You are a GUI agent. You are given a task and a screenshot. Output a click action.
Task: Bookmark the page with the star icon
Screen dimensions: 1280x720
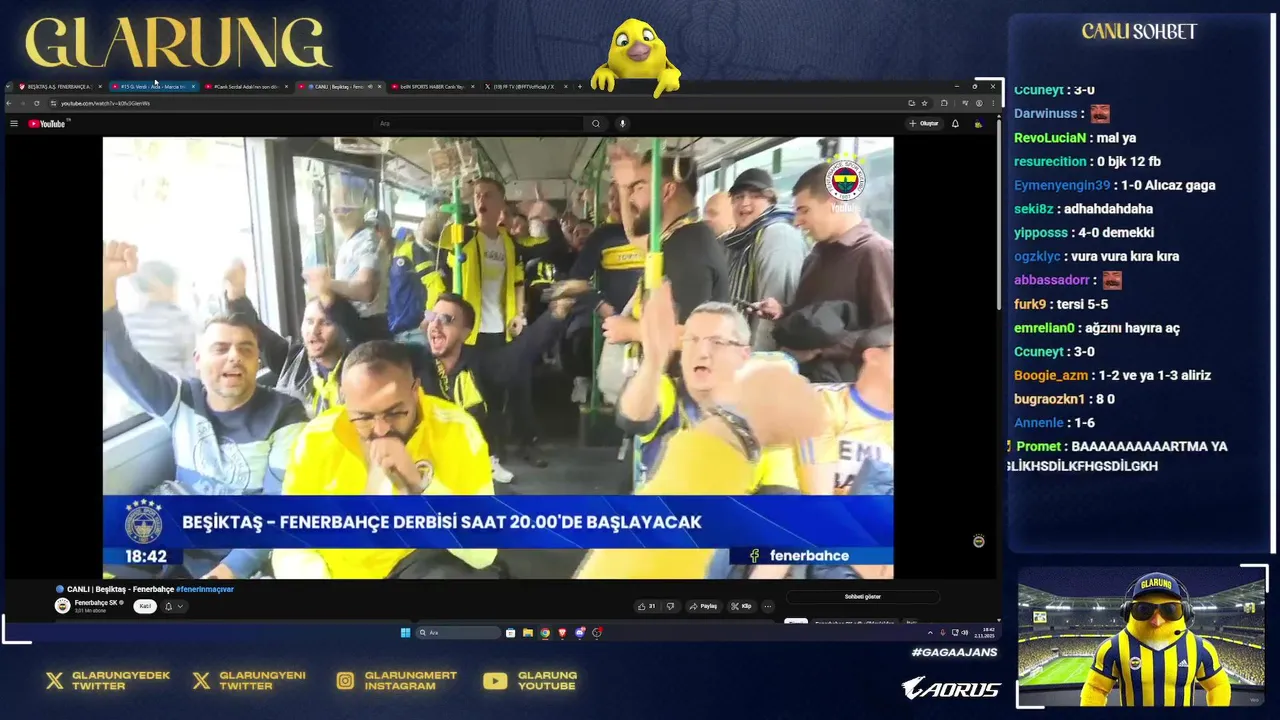924,103
